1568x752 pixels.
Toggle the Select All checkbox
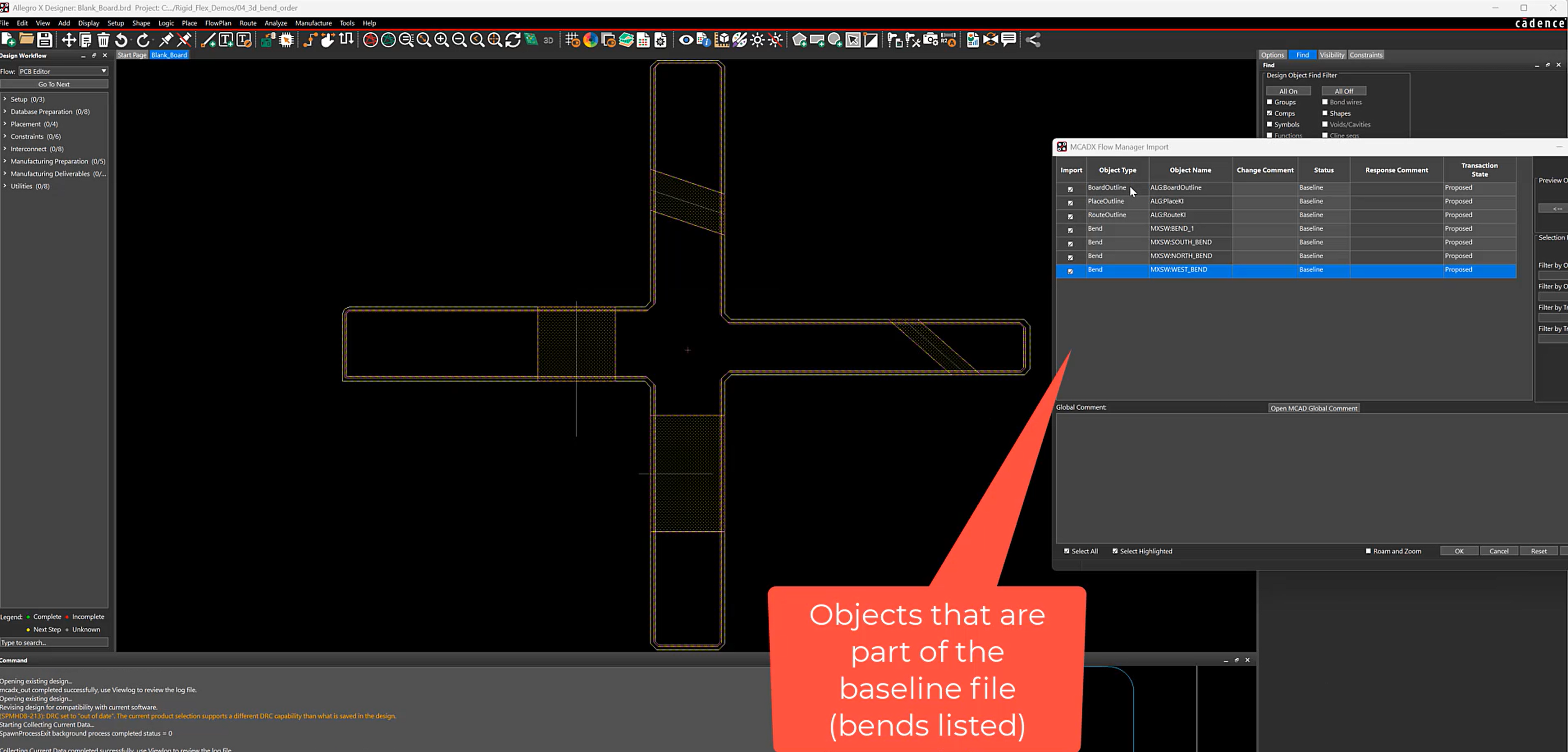tap(1066, 551)
